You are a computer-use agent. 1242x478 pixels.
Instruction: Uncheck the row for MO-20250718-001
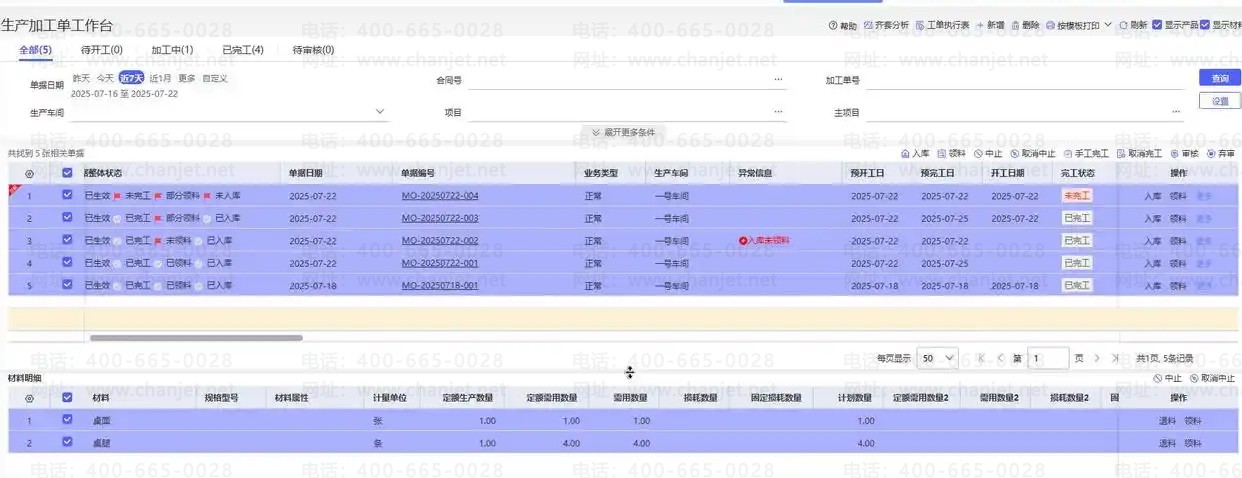[x=67, y=284]
